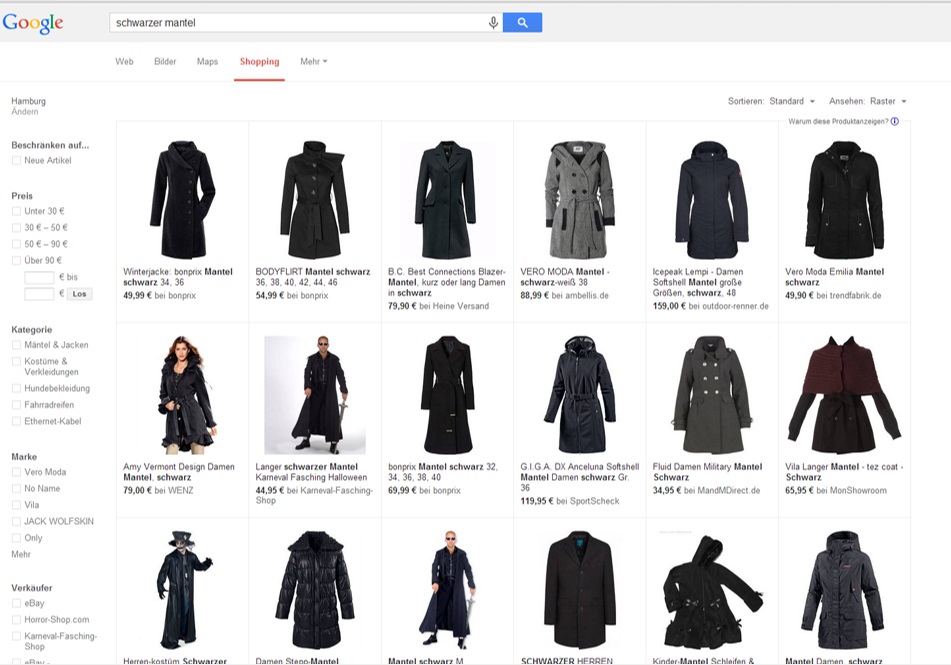Open the Vero Moda Emilia coat image
951x665 pixels.
point(844,200)
